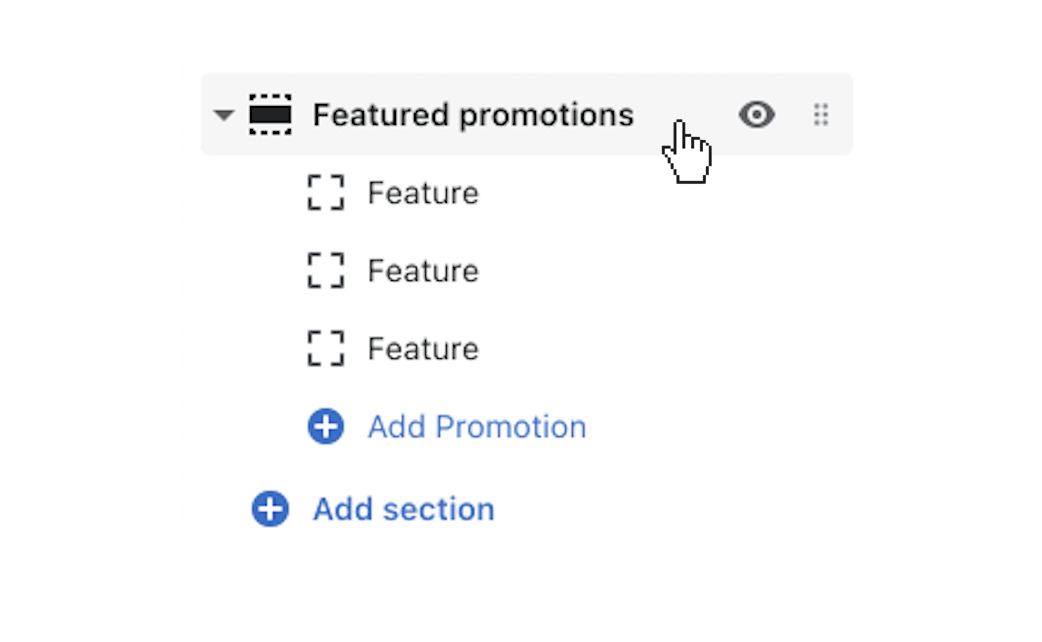Click the disclosure triangle next to Featured promotions

(224, 114)
